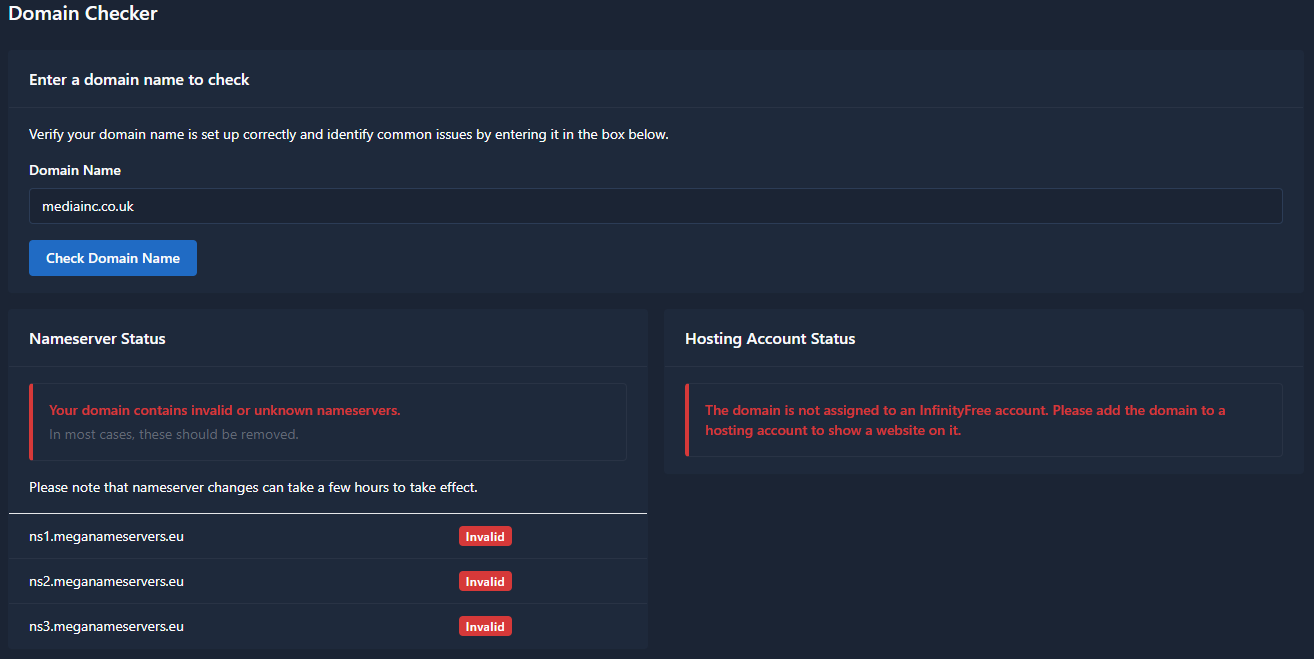This screenshot has width=1314, height=659.
Task: Select the ns1.meganameservers.eu nameserver entry
Action: pyautogui.click(x=107, y=536)
